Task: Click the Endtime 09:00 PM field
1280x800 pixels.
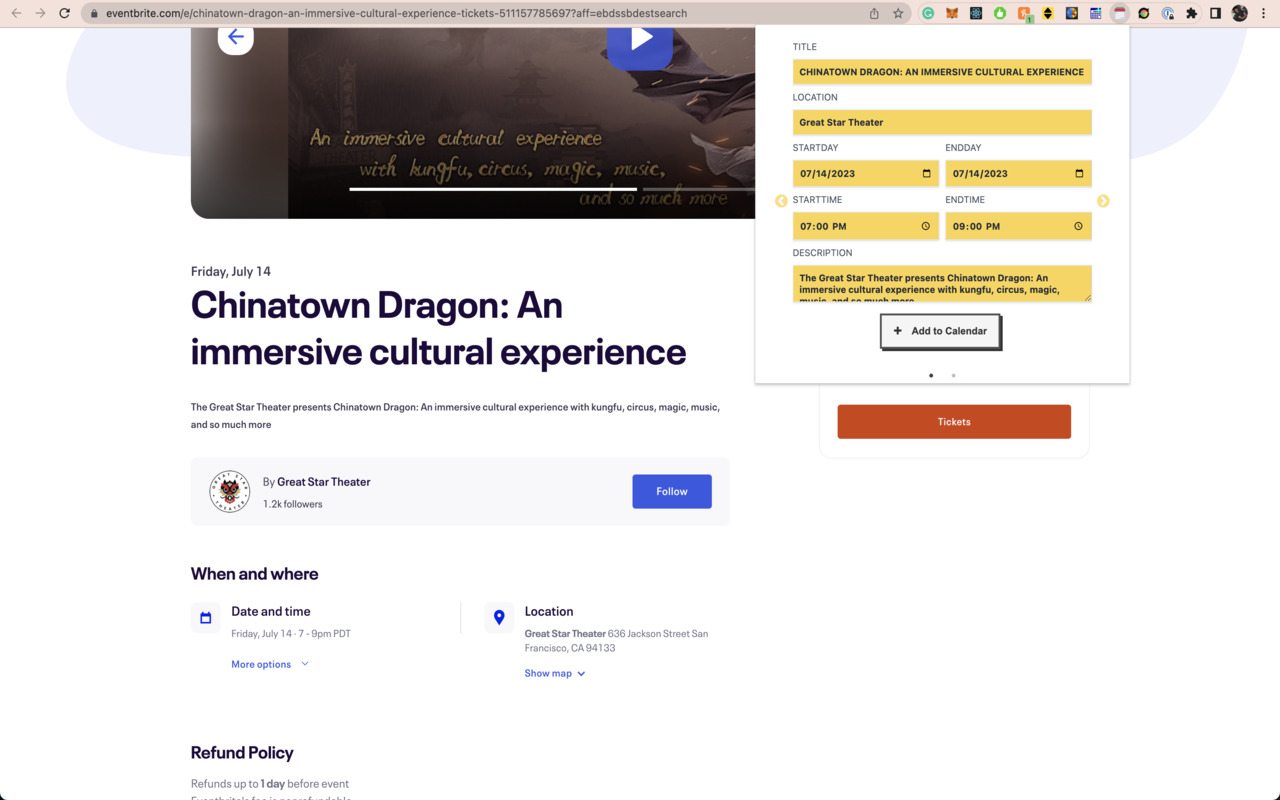Action: (x=1018, y=226)
